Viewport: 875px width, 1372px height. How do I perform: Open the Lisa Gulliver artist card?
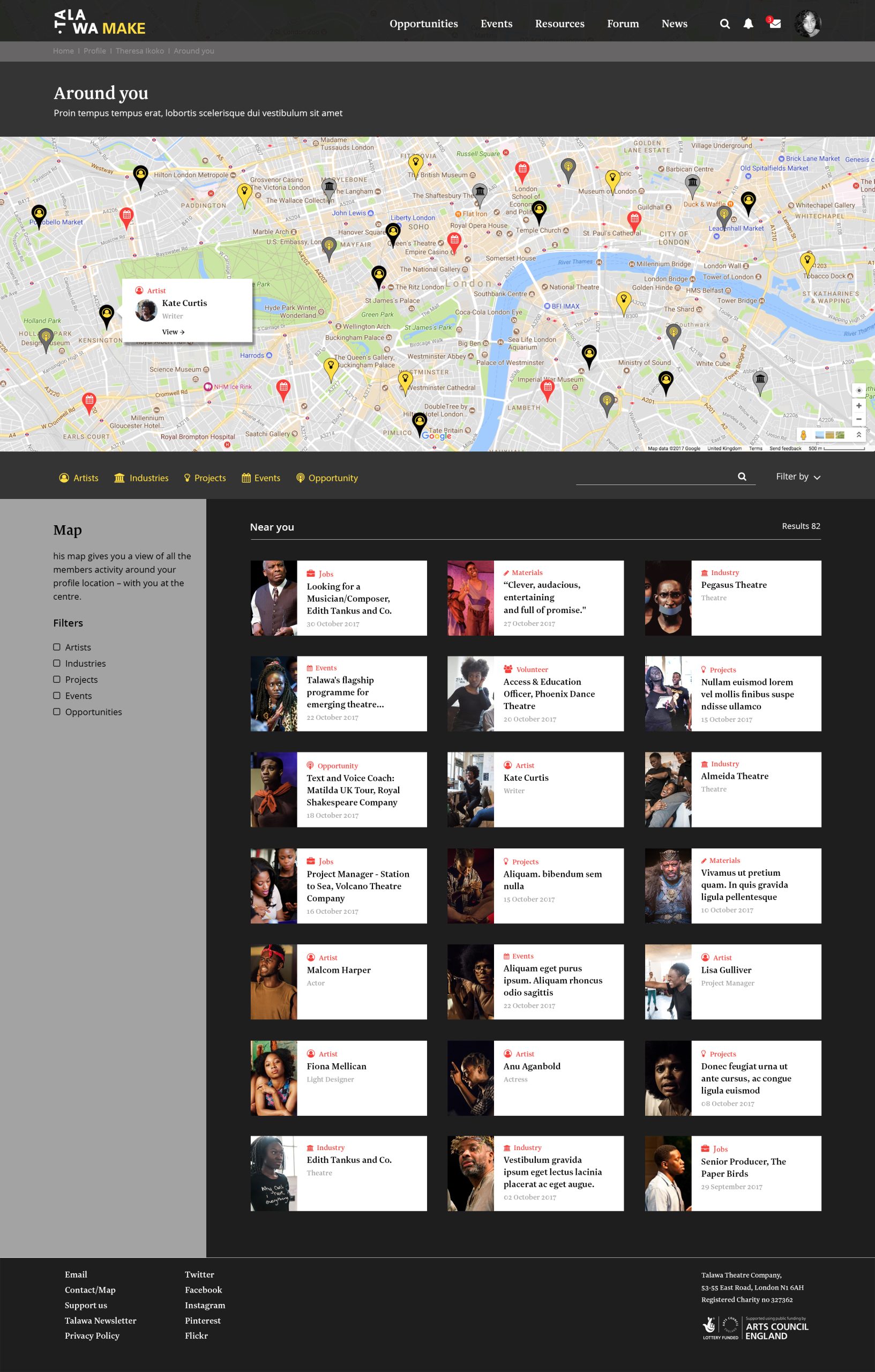[732, 982]
